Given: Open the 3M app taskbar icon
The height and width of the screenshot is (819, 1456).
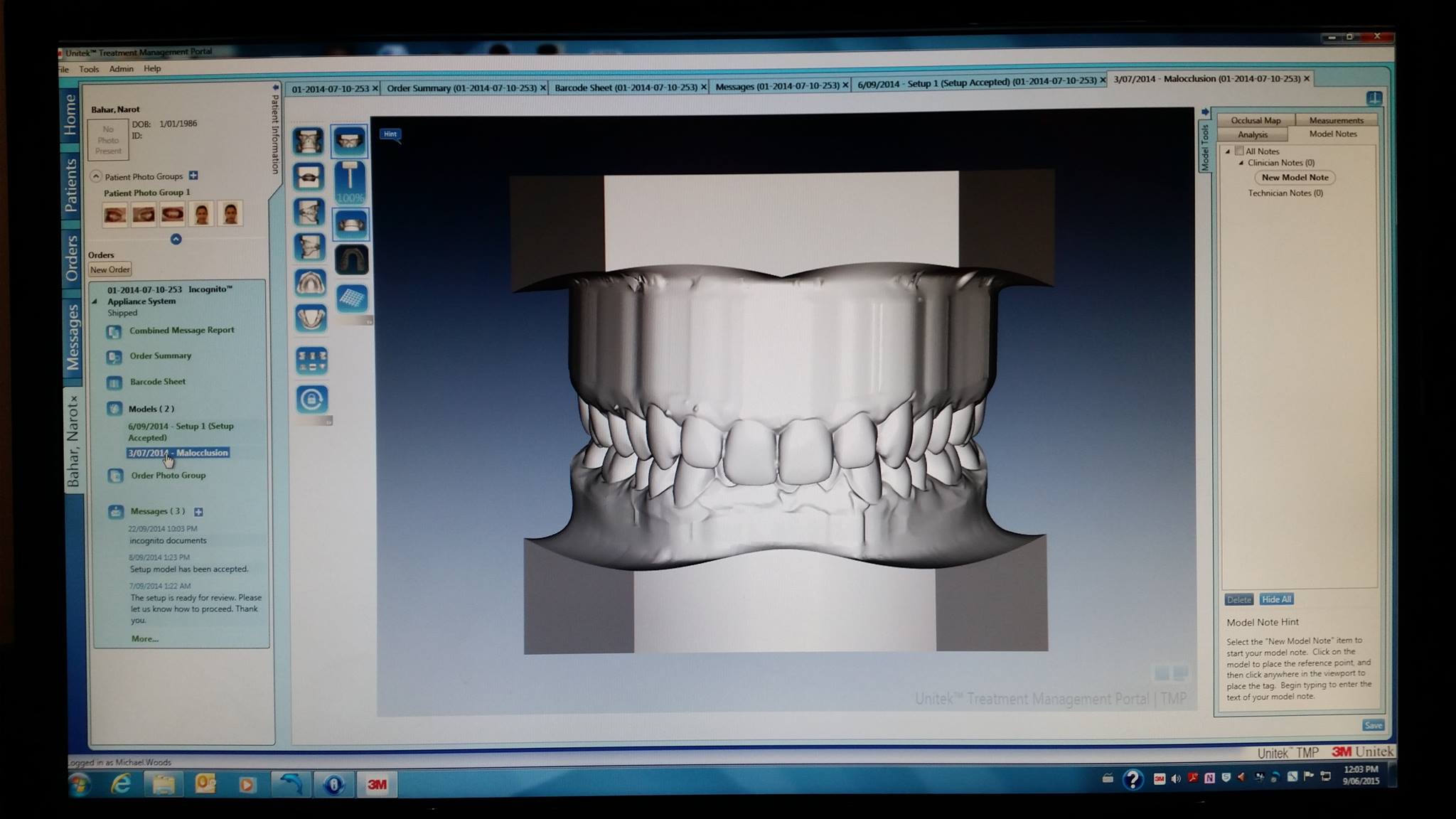Looking at the screenshot, I should [377, 784].
